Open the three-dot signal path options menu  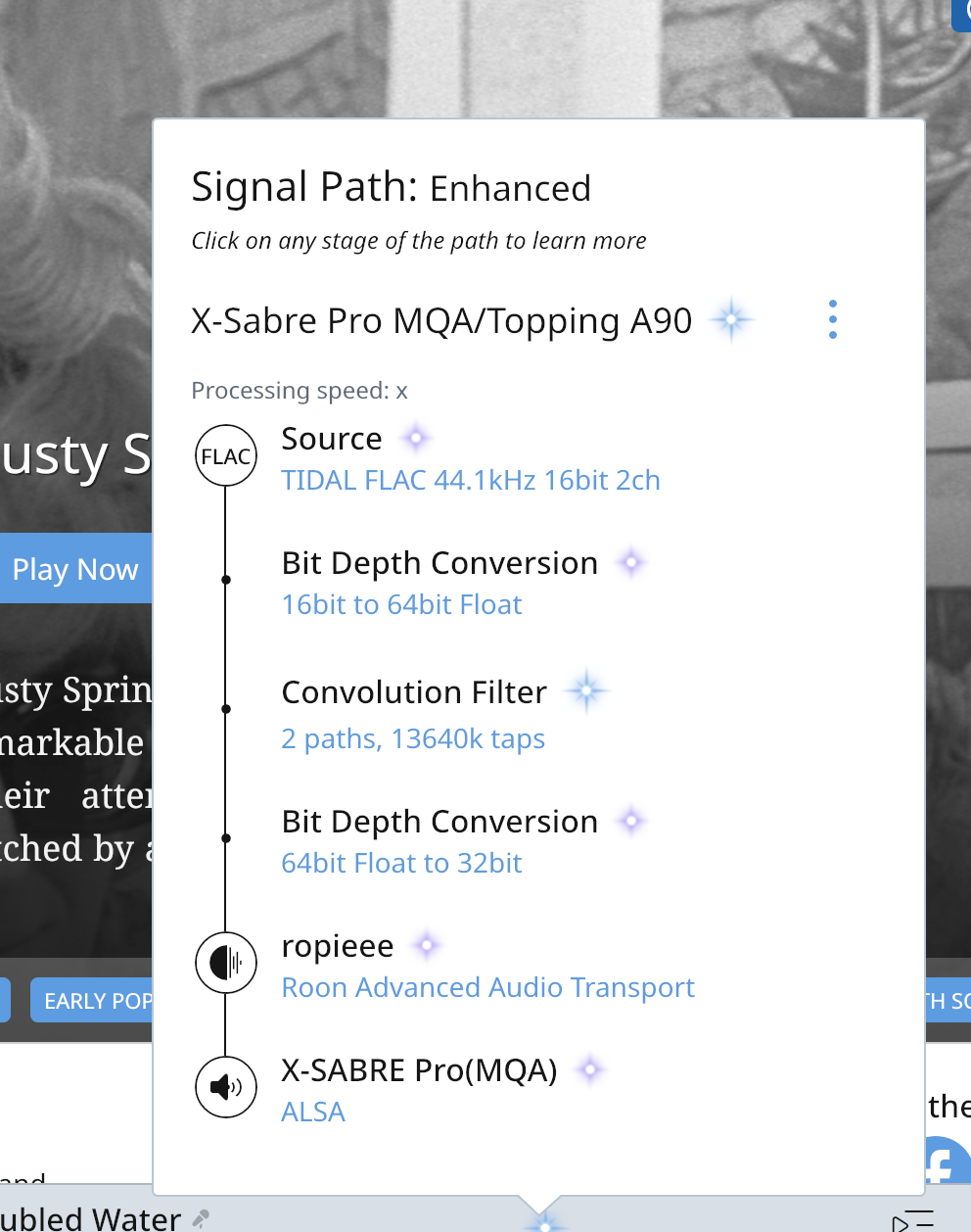(x=833, y=320)
